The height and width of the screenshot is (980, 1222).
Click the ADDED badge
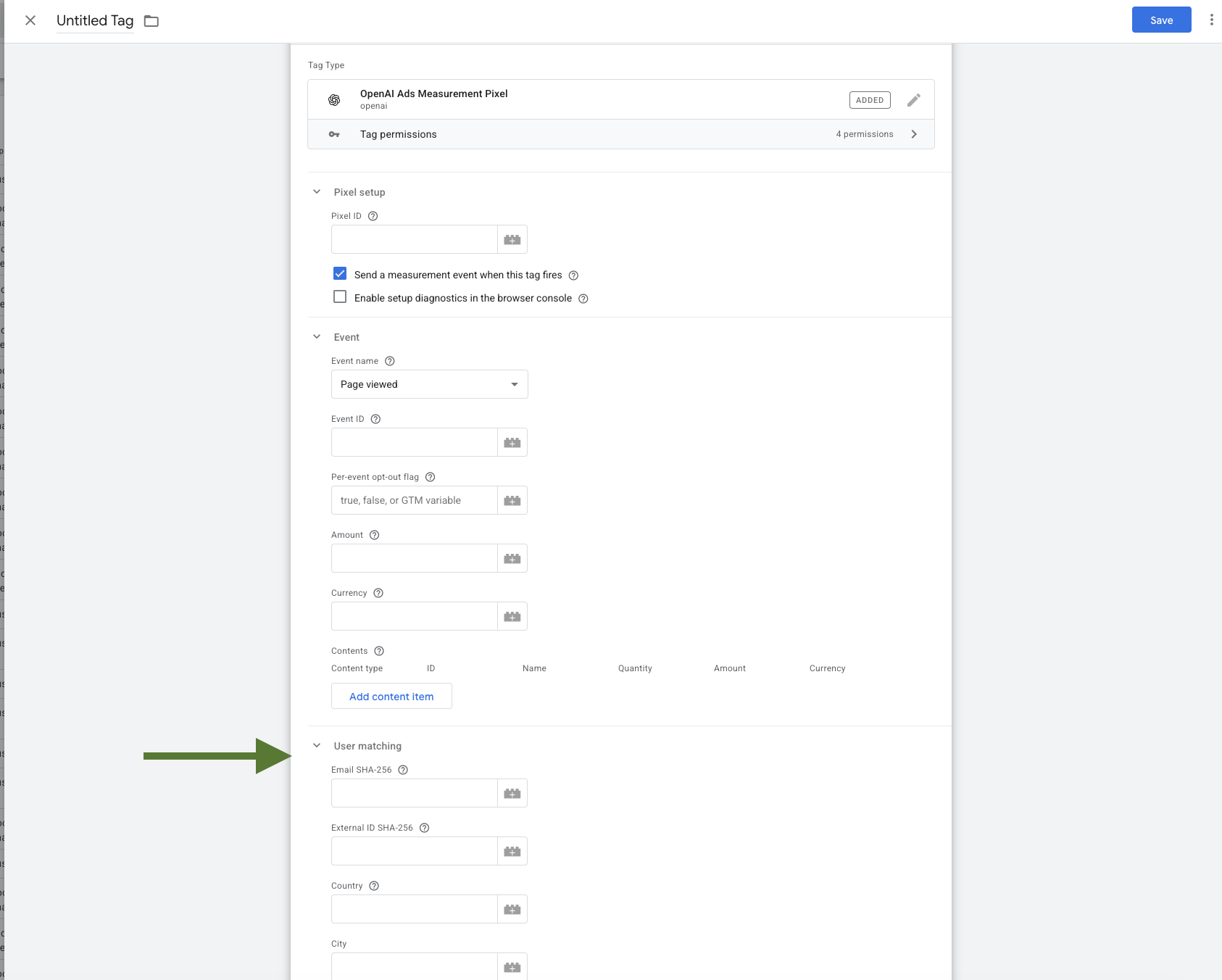pyautogui.click(x=870, y=100)
